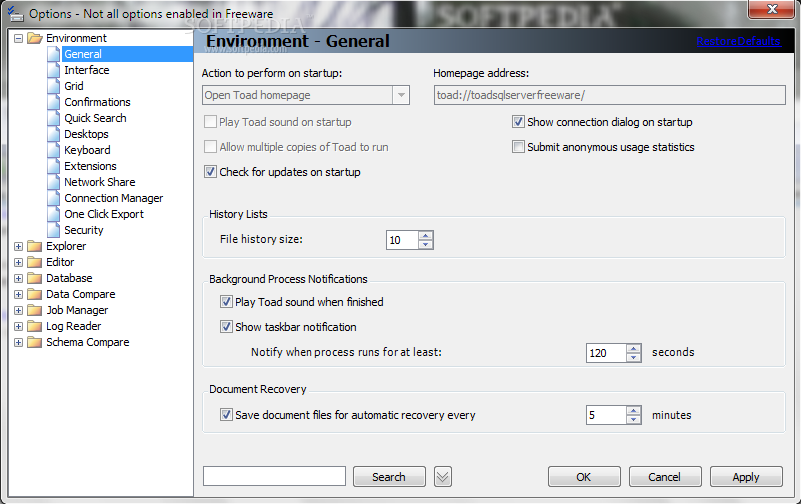Open the Connection Manager options page

[113, 198]
